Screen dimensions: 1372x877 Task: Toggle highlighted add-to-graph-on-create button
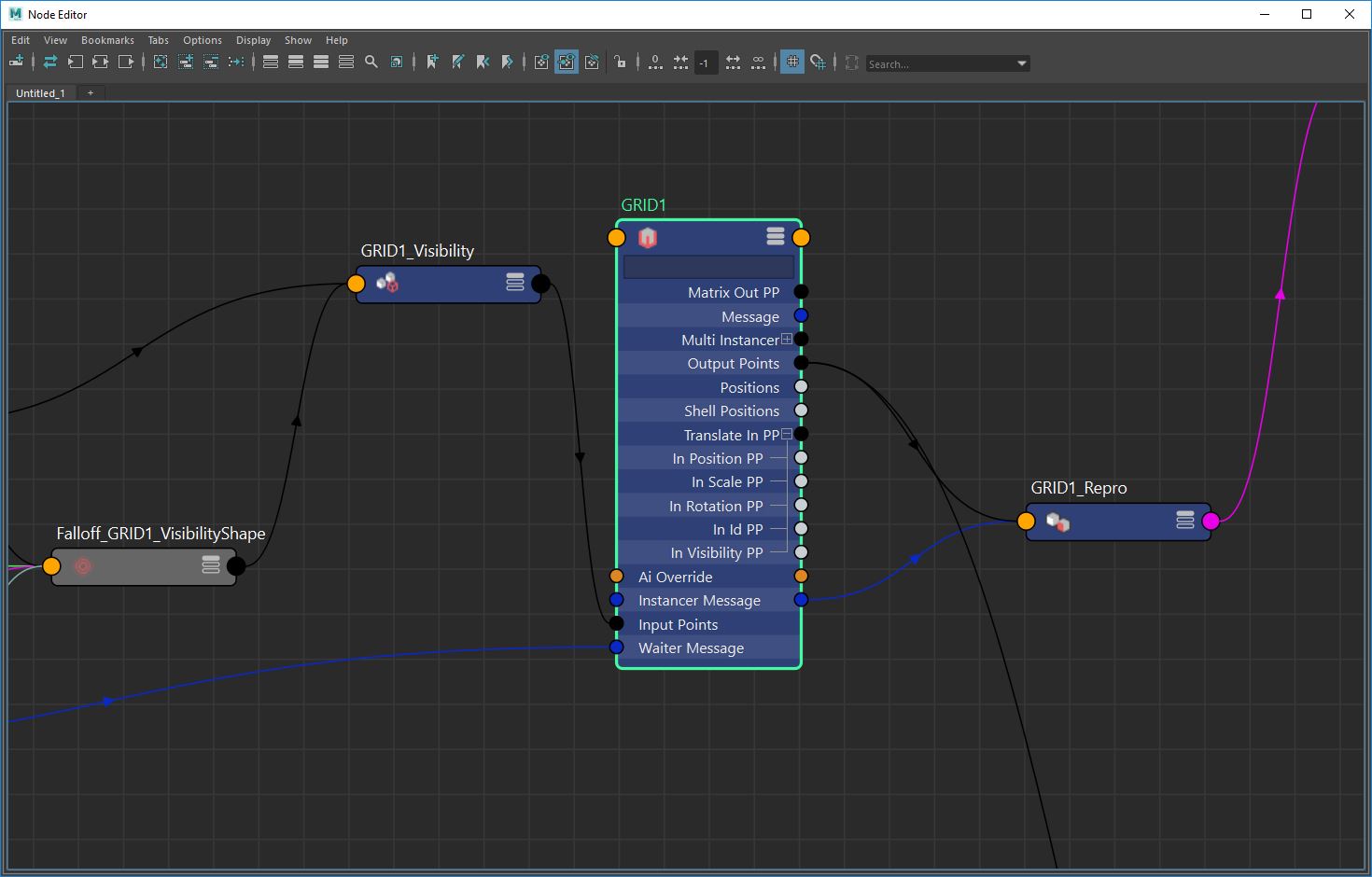567,63
